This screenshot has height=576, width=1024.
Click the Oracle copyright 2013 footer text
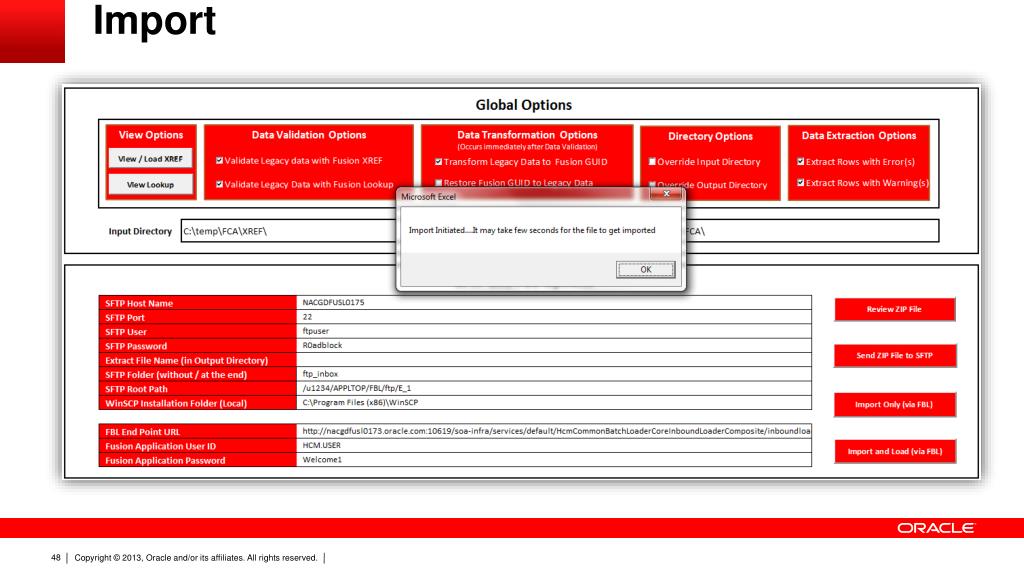pos(195,558)
